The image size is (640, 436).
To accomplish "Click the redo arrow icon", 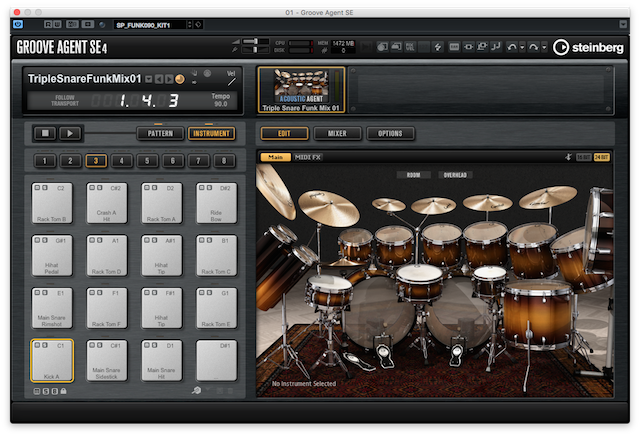I will pos(533,47).
